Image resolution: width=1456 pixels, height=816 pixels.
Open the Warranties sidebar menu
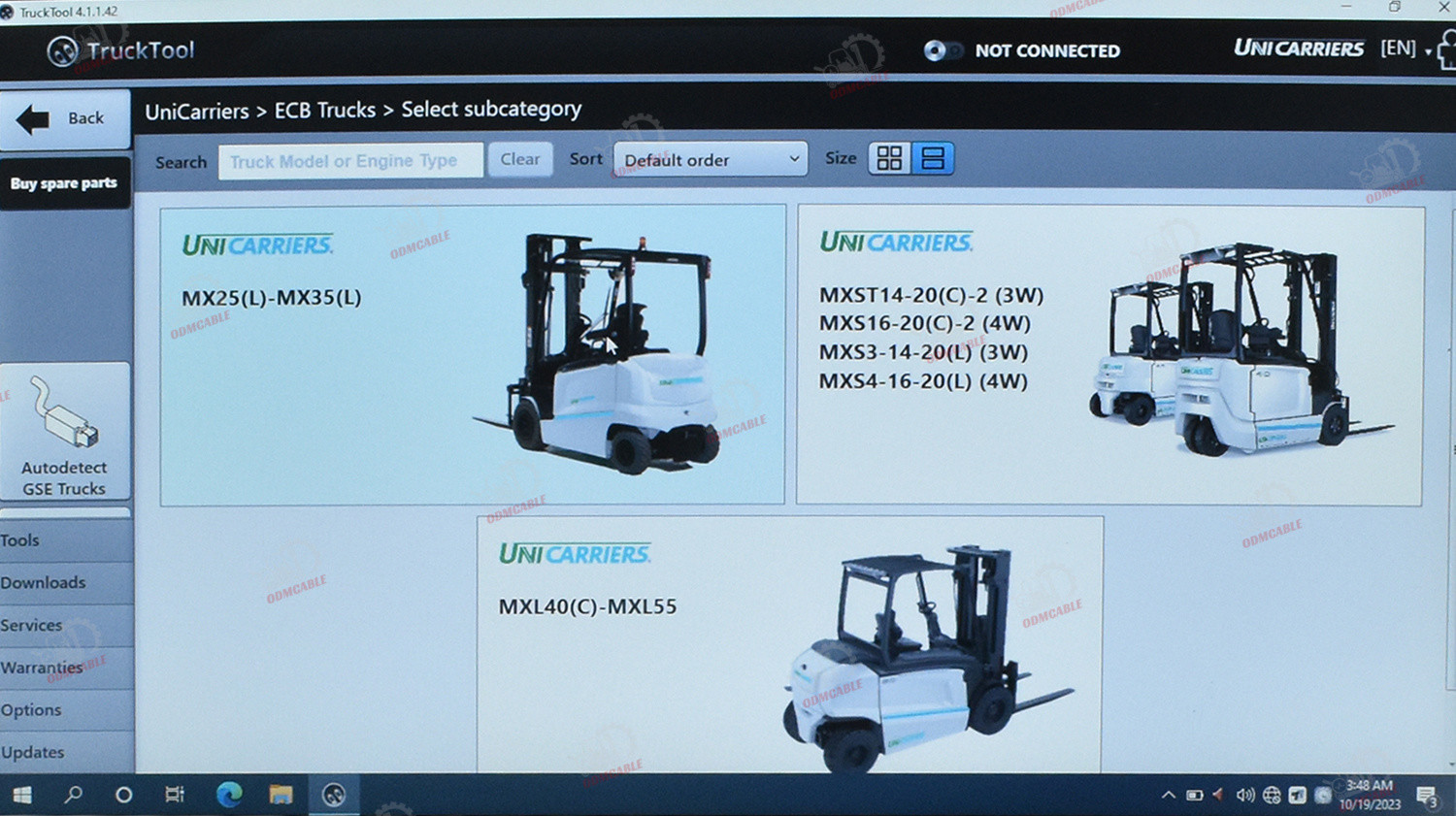click(x=66, y=668)
